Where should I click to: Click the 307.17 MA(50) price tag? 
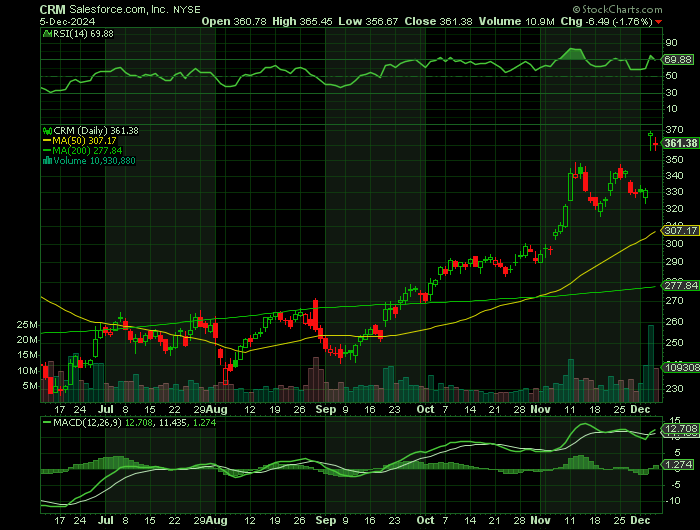[x=680, y=231]
